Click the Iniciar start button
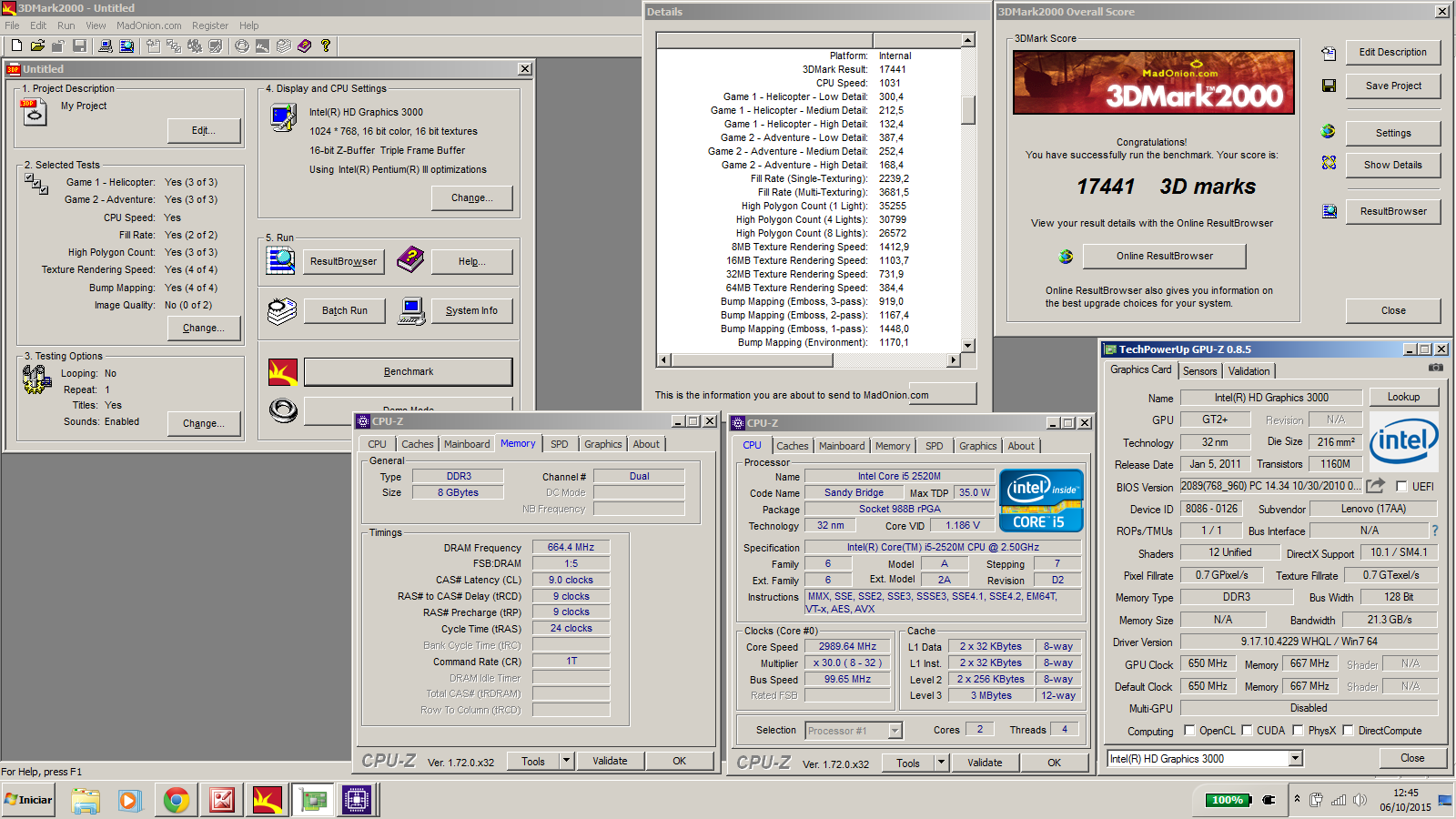The image size is (1456, 819). tap(28, 800)
